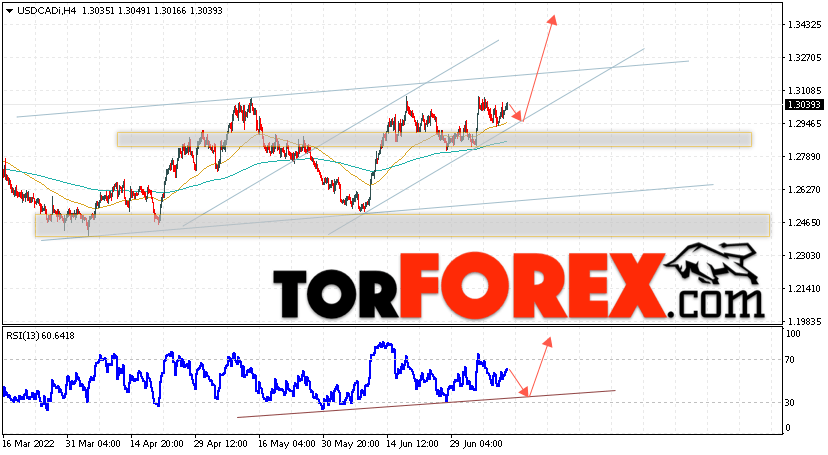Viewport: 828px width, 455px height.
Task: Open the USDCADi symbol dropdown arrow
Action: coord(9,11)
